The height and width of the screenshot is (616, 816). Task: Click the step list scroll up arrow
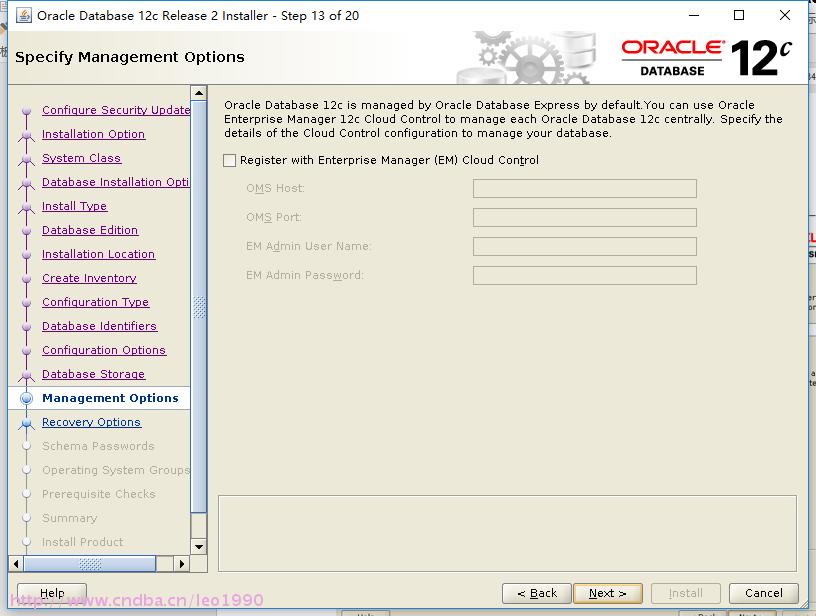pyautogui.click(x=199, y=93)
